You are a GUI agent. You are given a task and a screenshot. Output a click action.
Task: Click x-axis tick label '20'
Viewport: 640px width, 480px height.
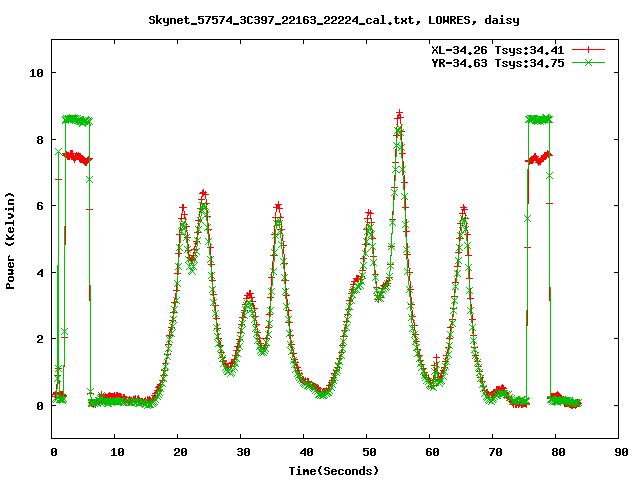[180, 452]
